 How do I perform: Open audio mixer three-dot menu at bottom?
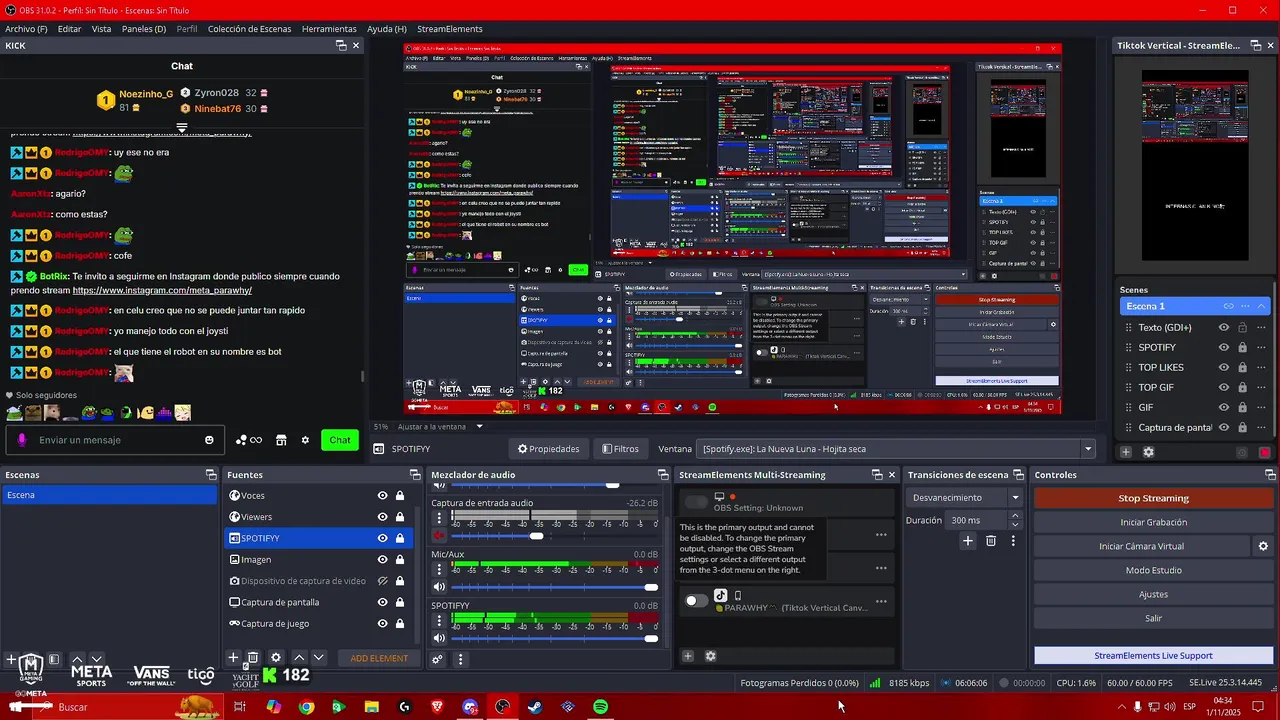(461, 659)
